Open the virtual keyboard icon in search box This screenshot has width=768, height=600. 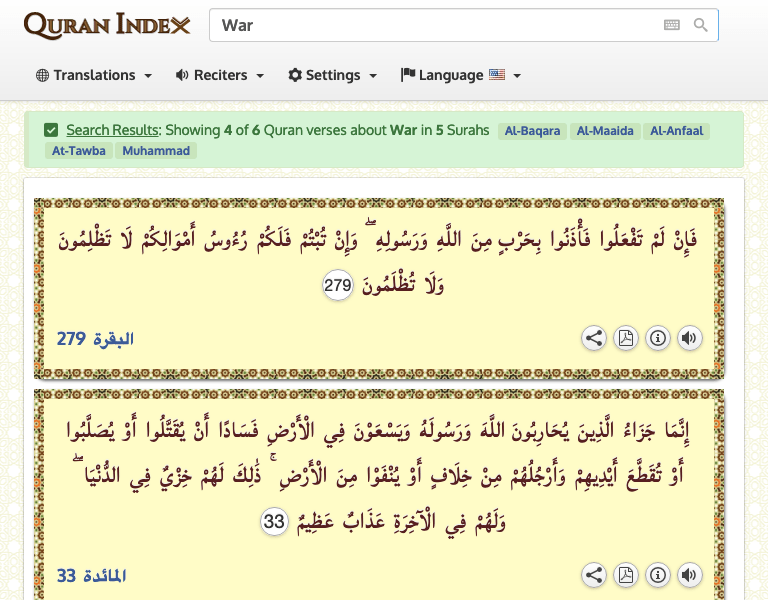tap(672, 25)
